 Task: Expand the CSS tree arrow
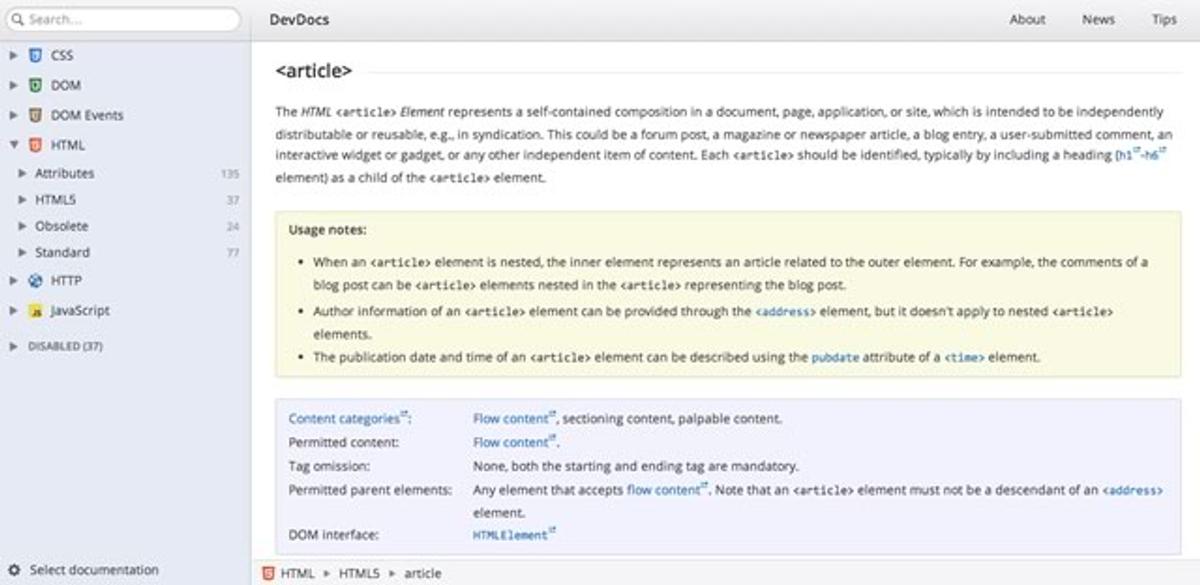coord(14,56)
